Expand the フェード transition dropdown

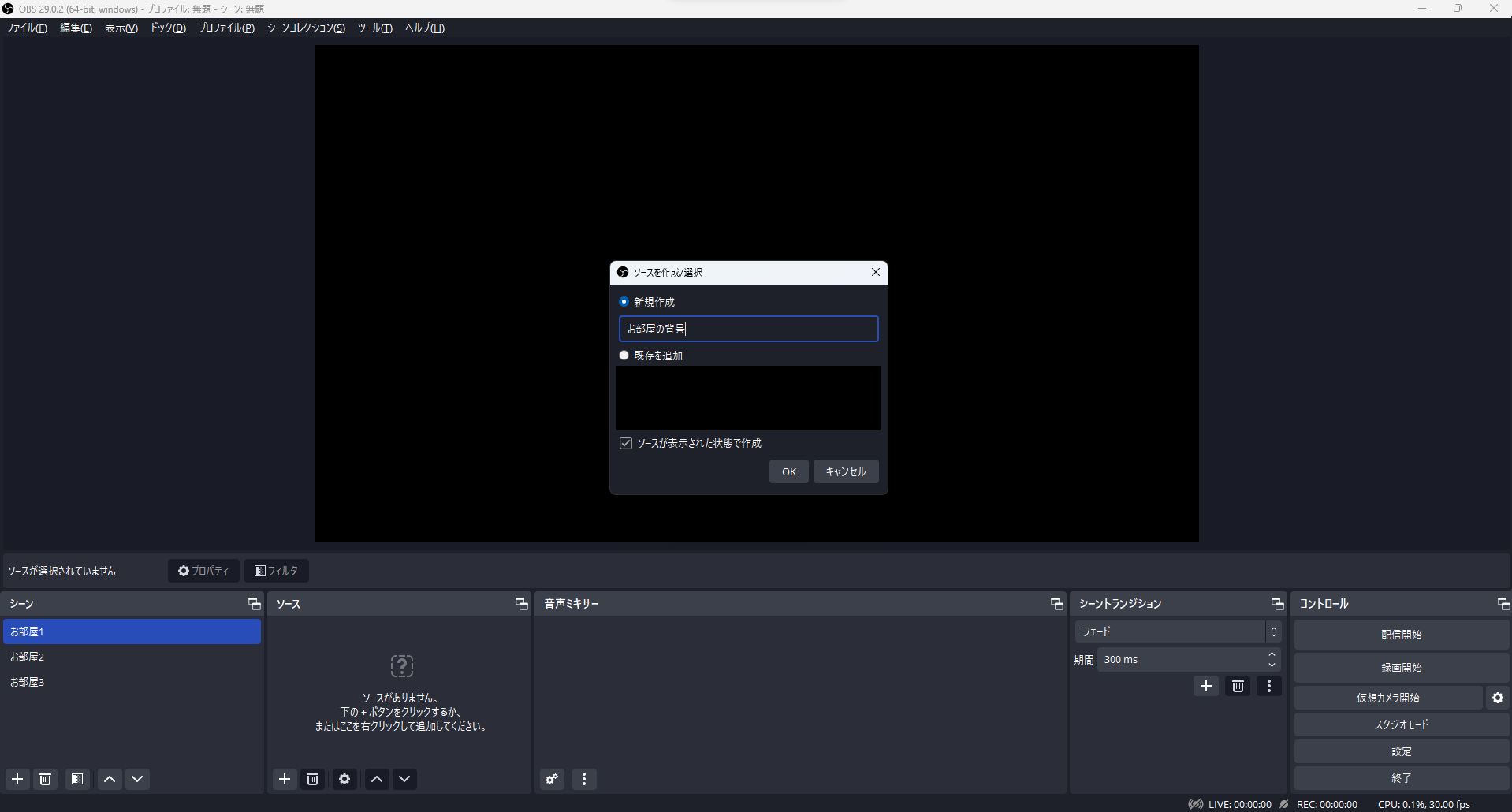(1273, 631)
